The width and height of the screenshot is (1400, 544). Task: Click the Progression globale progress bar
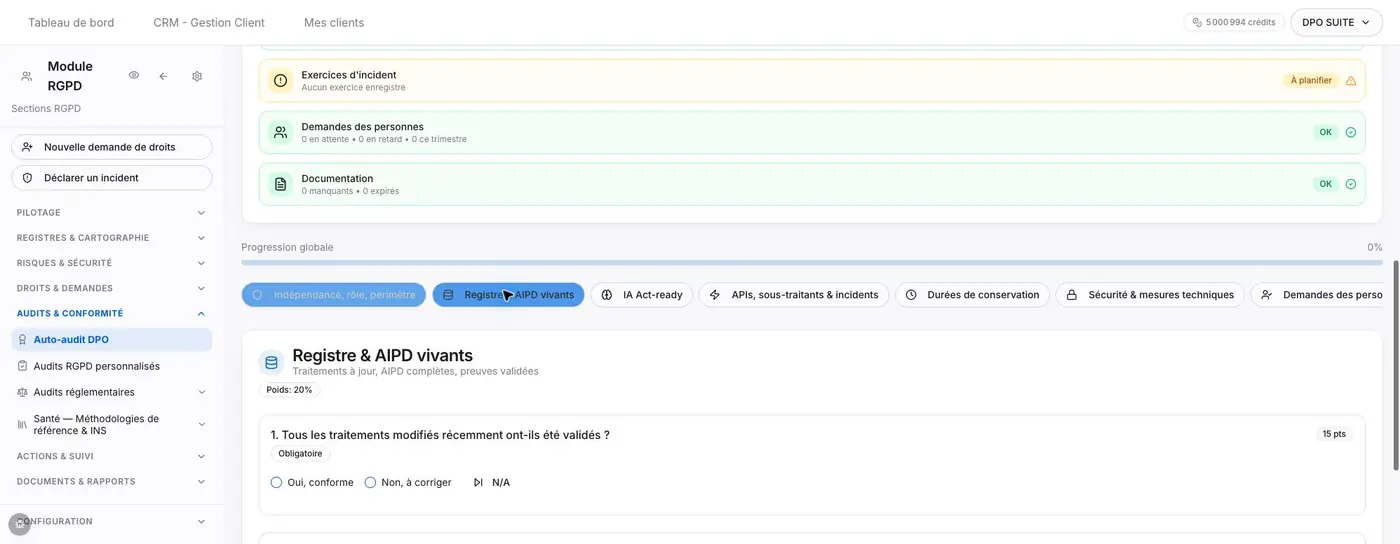812,263
